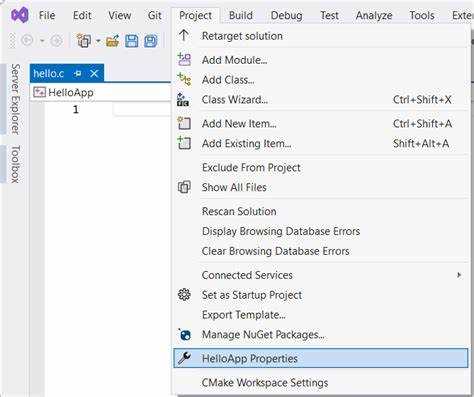Click the Save toolbar icon
The image size is (474, 397).
[132, 41]
